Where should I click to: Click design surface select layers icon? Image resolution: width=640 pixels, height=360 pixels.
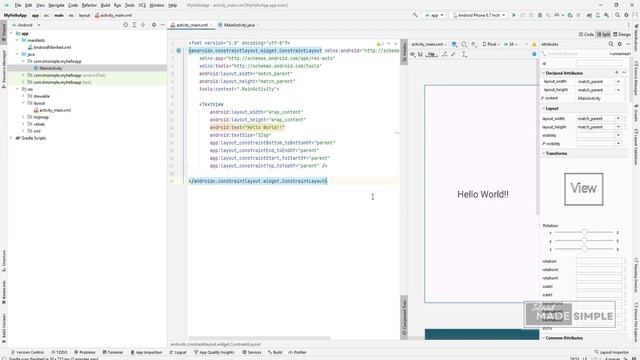click(454, 44)
